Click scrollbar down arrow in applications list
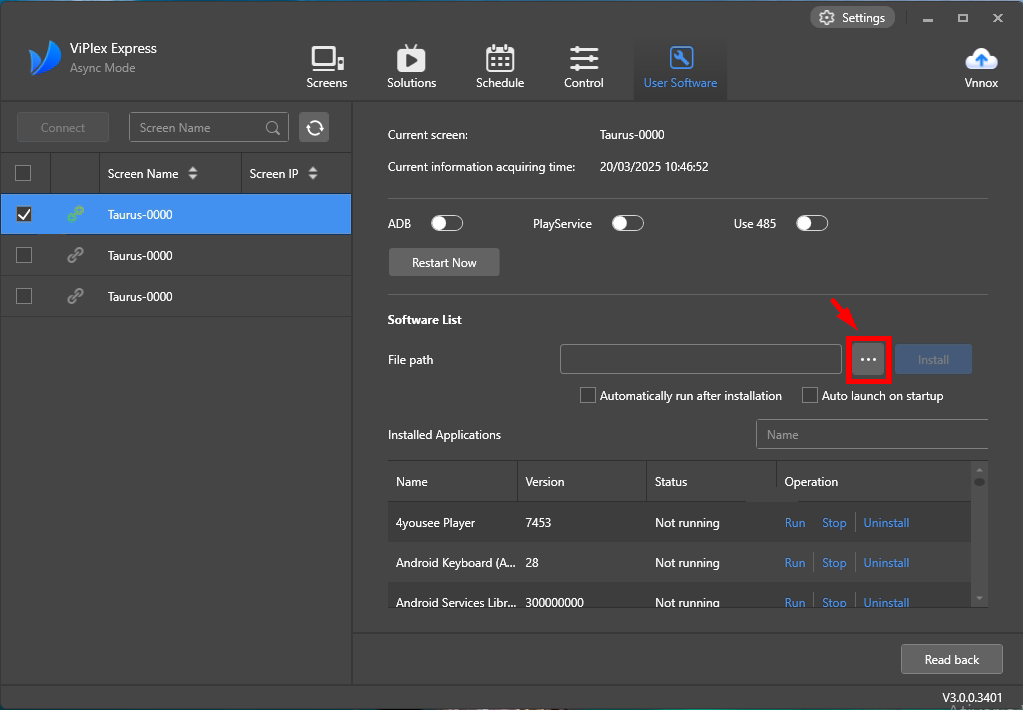 [979, 598]
